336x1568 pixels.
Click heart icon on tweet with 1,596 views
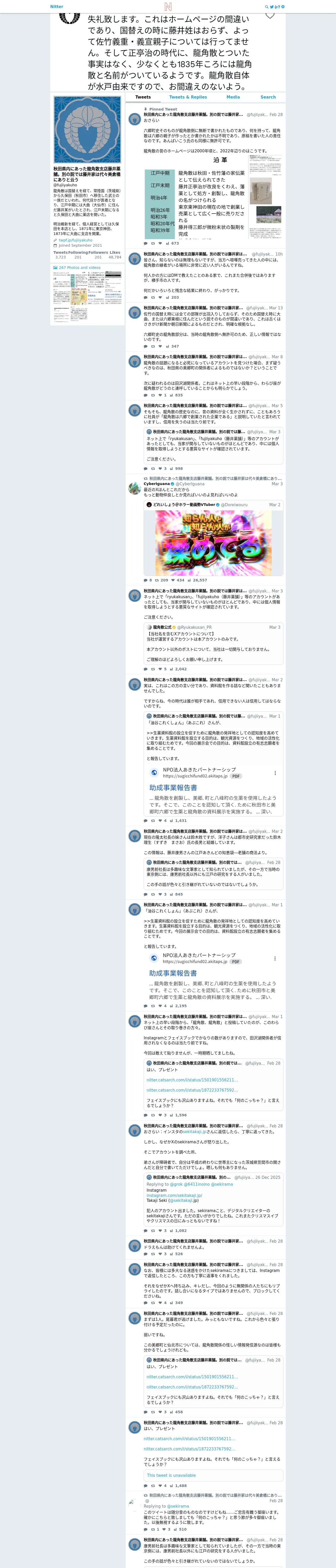(160, 1115)
